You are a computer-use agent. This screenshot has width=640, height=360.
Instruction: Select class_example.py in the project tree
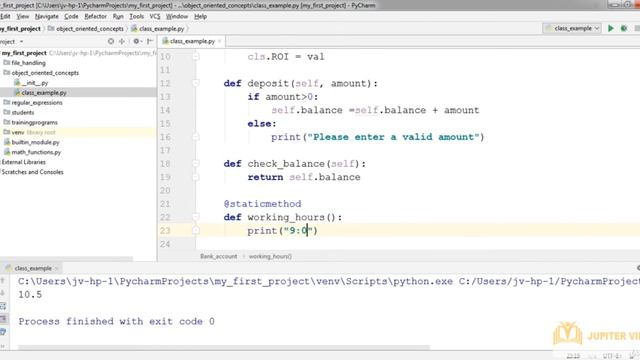click(44, 93)
